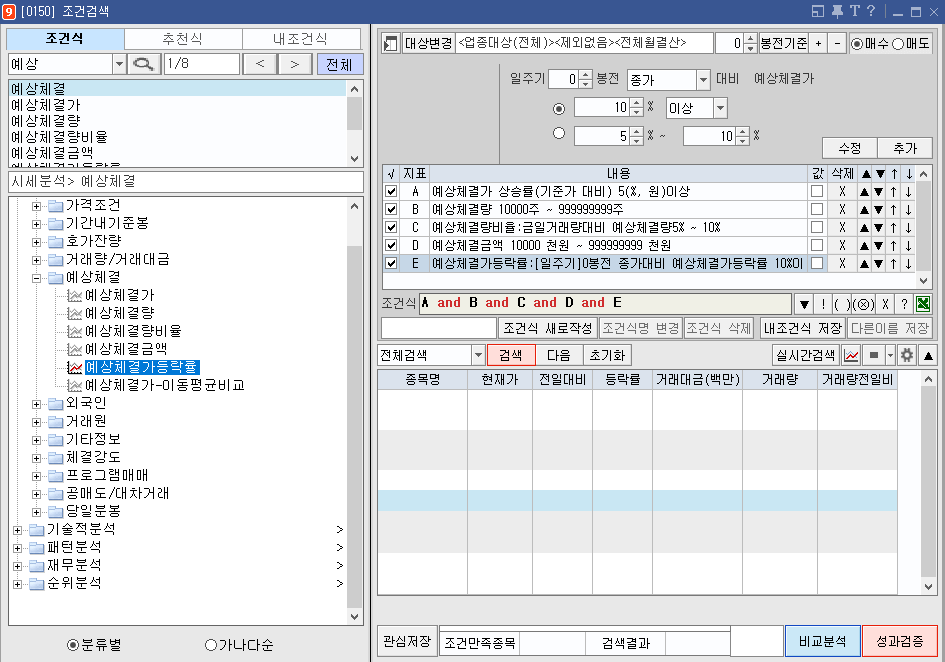Image resolution: width=945 pixels, height=662 pixels.
Task: Select the NOT (!) operator icon
Action: pos(822,304)
